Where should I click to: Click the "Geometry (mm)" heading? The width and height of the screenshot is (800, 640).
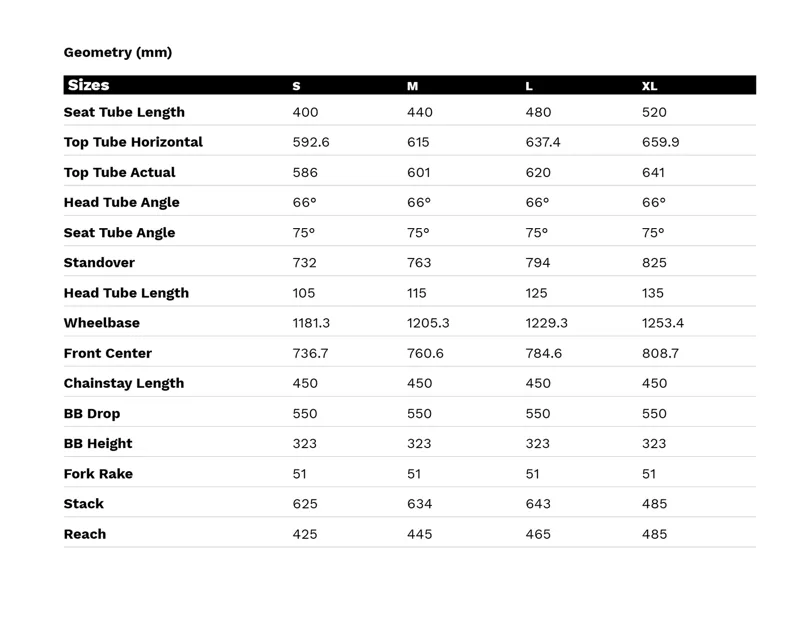pyautogui.click(x=118, y=52)
